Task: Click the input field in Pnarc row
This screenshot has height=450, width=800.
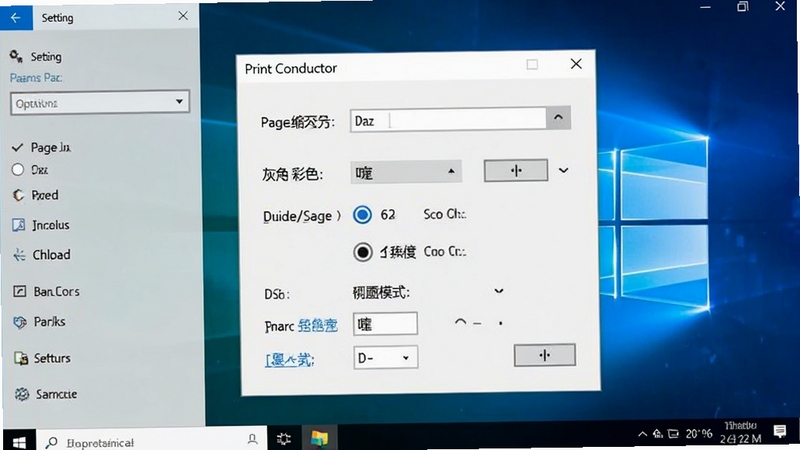Action: (385, 324)
